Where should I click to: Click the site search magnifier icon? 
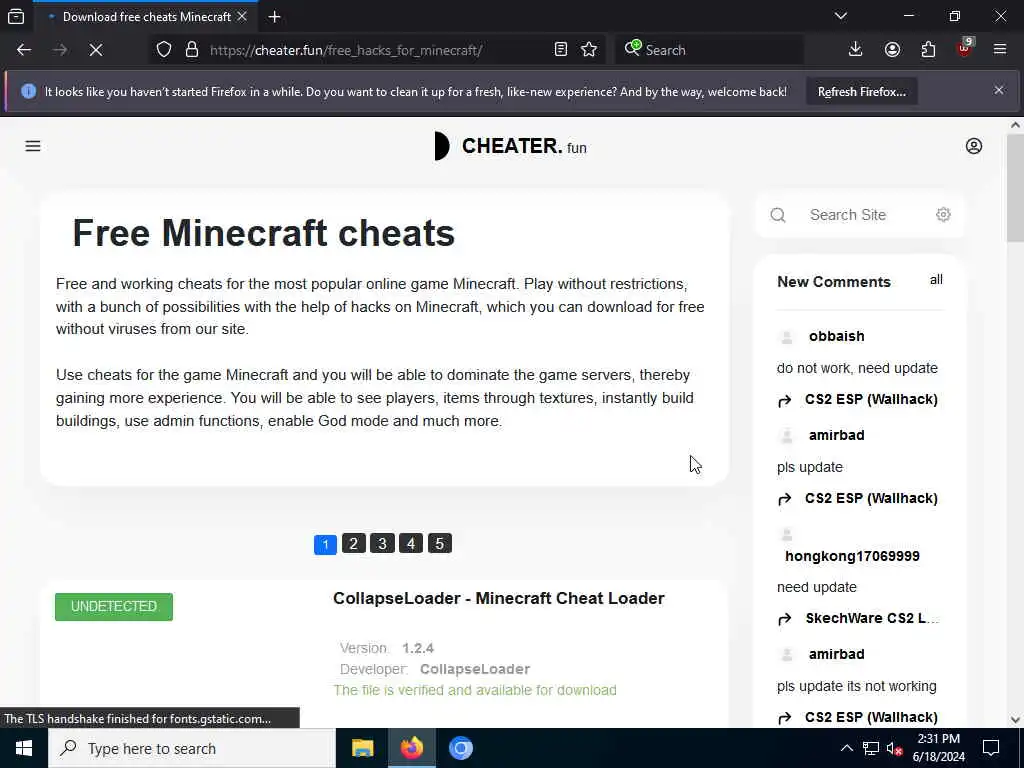[778, 215]
